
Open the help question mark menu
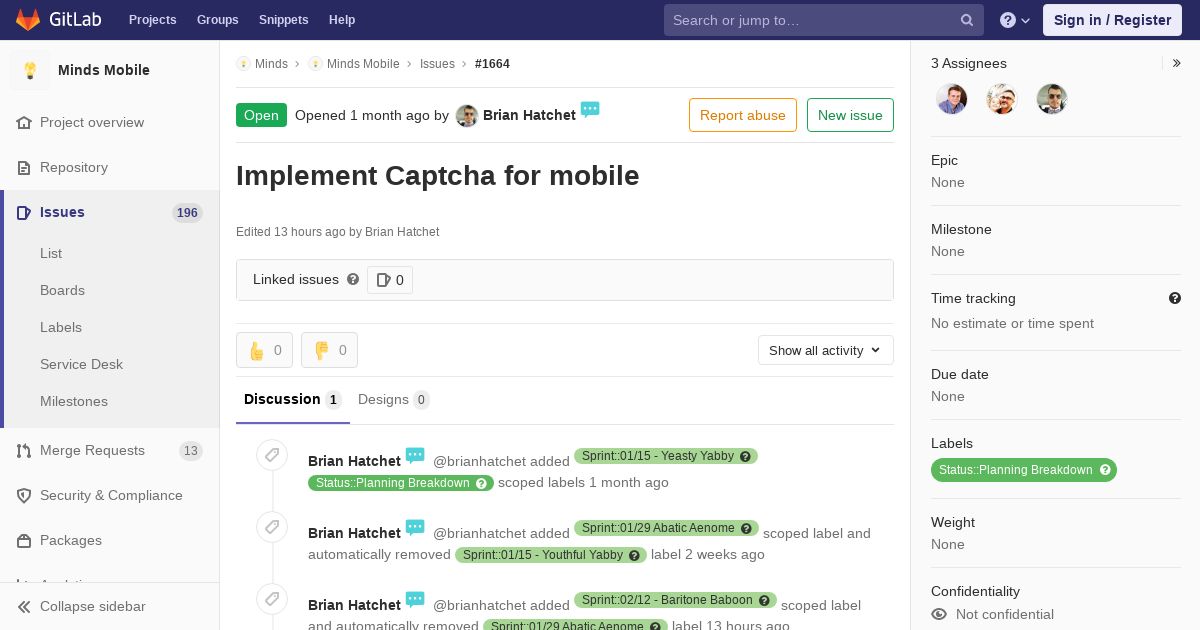click(x=1015, y=20)
